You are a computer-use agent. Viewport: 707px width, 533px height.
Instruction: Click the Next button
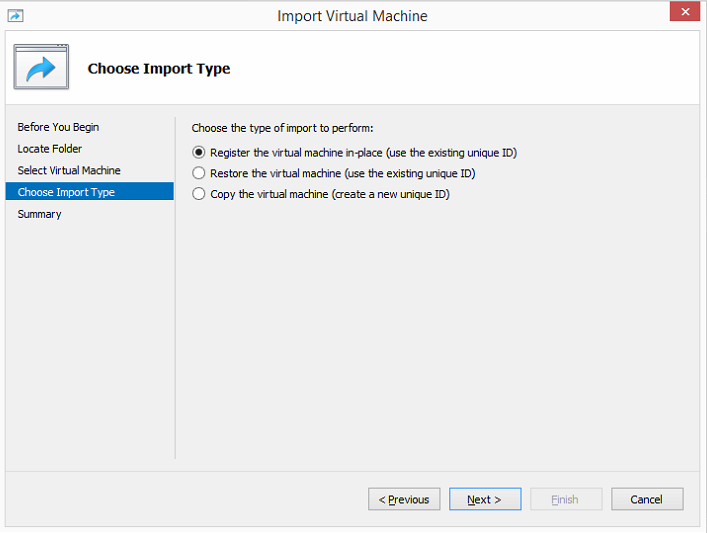coord(484,499)
